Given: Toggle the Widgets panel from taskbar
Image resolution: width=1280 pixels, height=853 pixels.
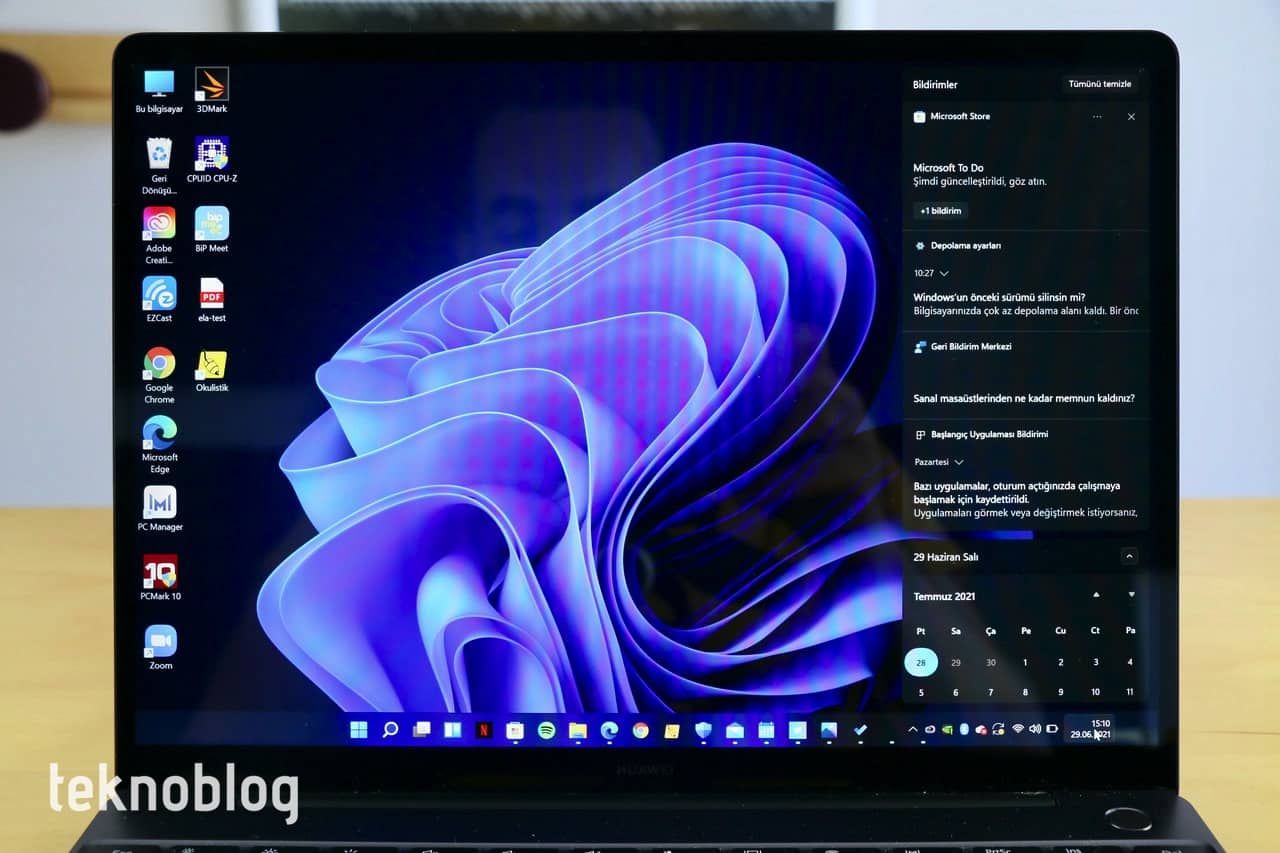Looking at the screenshot, I should point(452,730).
